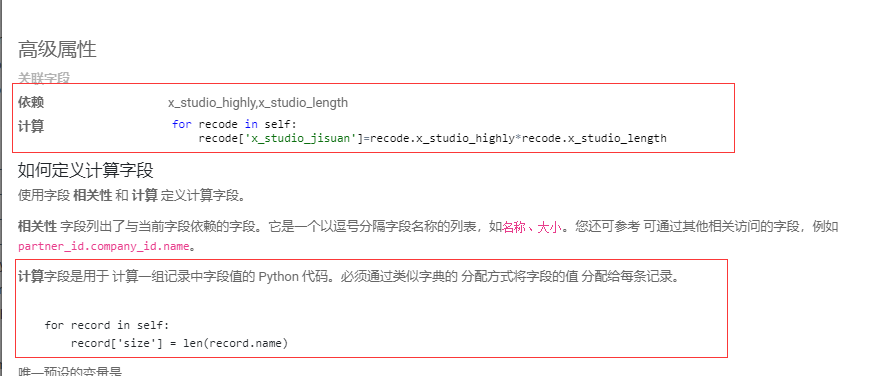Select the 计算 field label beside code editor
Viewport: 873px width, 376px height.
click(x=31, y=126)
